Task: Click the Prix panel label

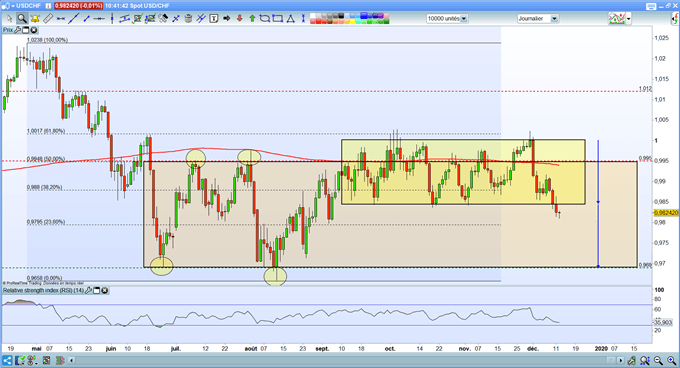Action: pyautogui.click(x=8, y=30)
